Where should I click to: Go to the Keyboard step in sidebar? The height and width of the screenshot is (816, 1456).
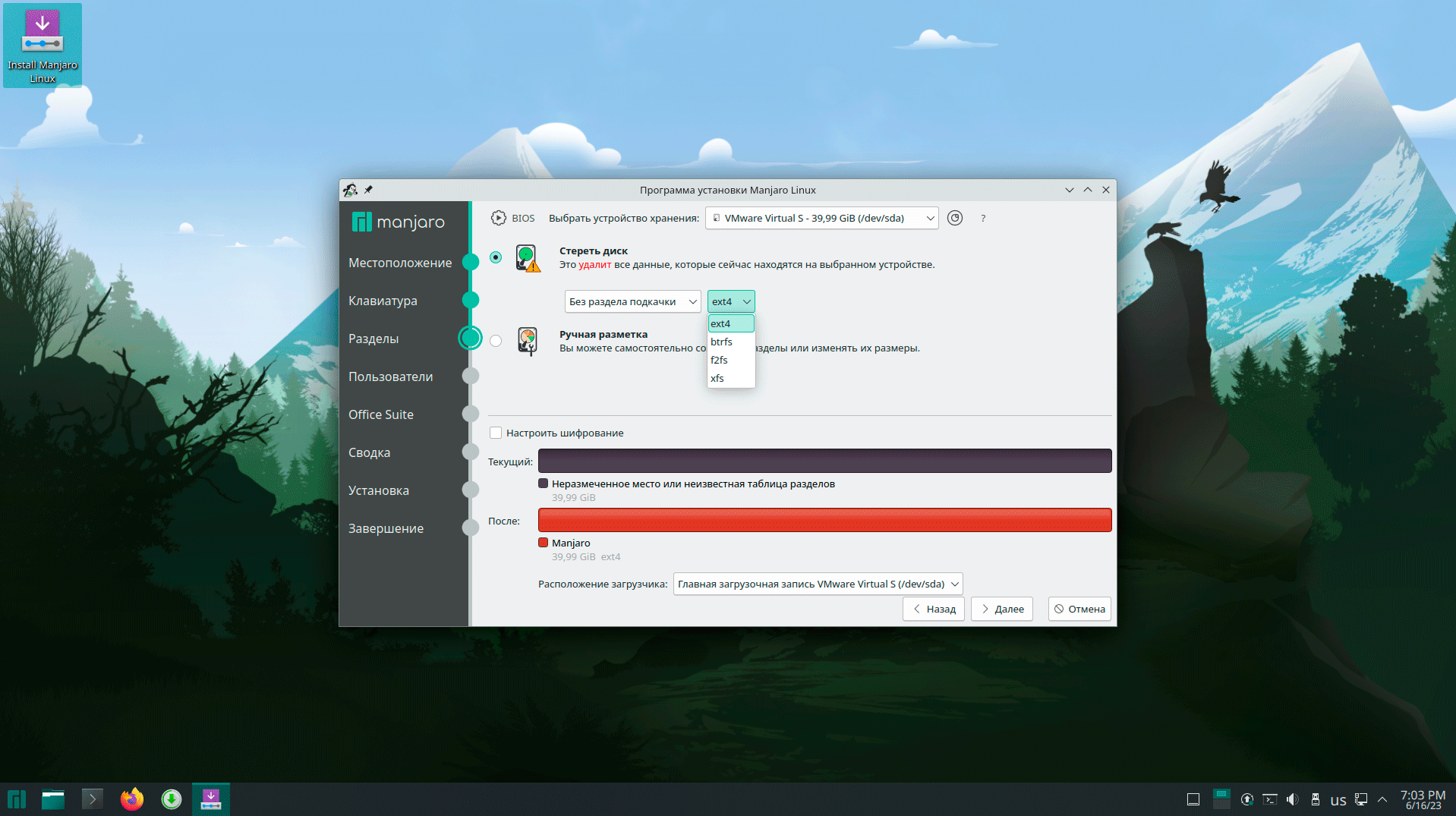pos(383,301)
